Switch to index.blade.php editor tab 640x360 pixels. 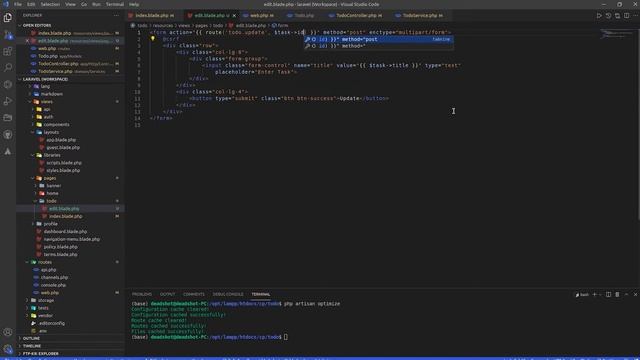tap(153, 16)
